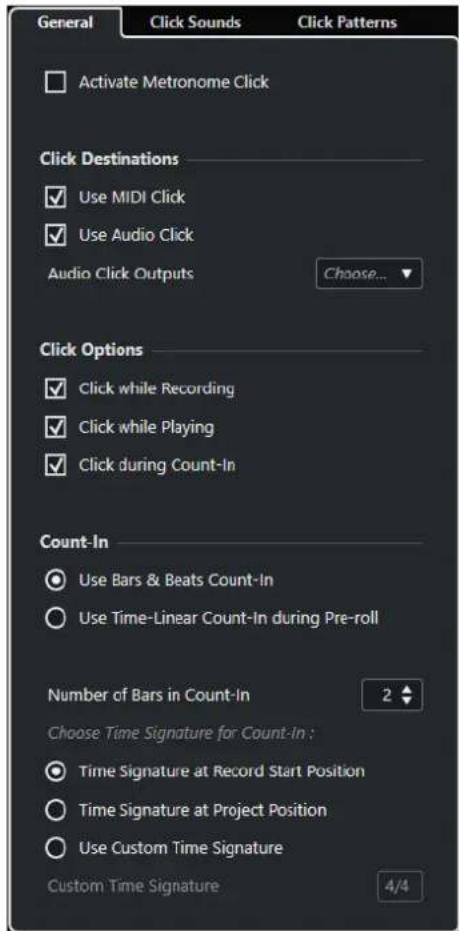The width and height of the screenshot is (460, 931).
Task: Click the Choose... dropdown arrow
Action: (407, 274)
